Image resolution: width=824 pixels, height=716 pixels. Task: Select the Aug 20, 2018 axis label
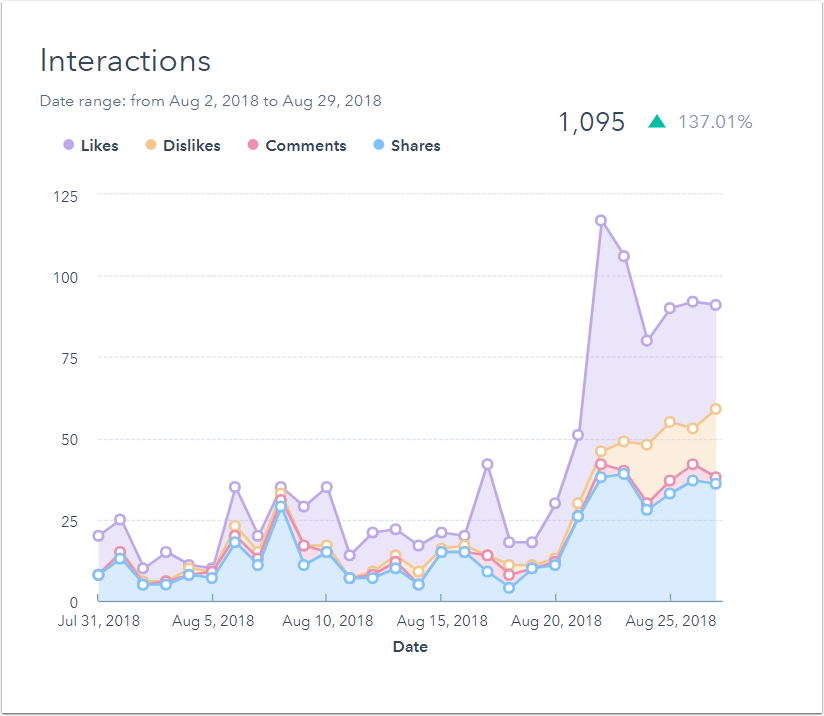[x=557, y=621]
